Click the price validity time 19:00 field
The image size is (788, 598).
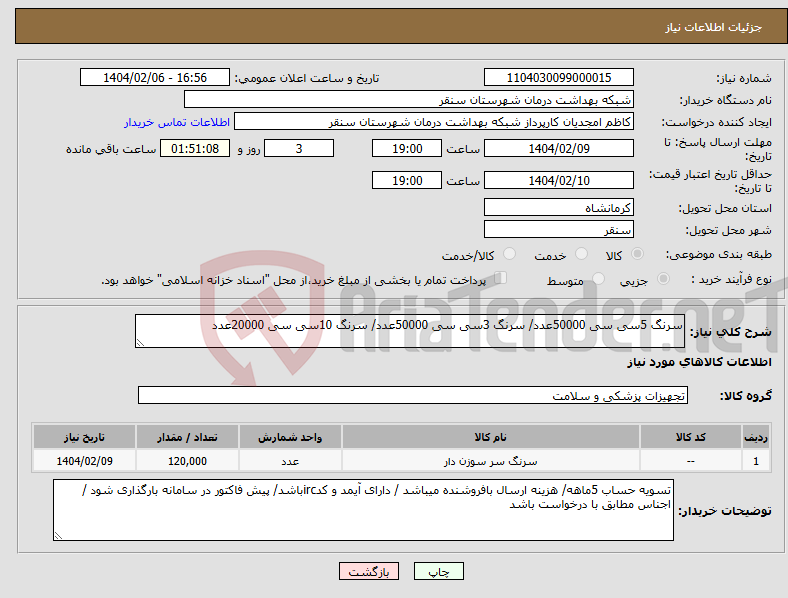coord(407,180)
